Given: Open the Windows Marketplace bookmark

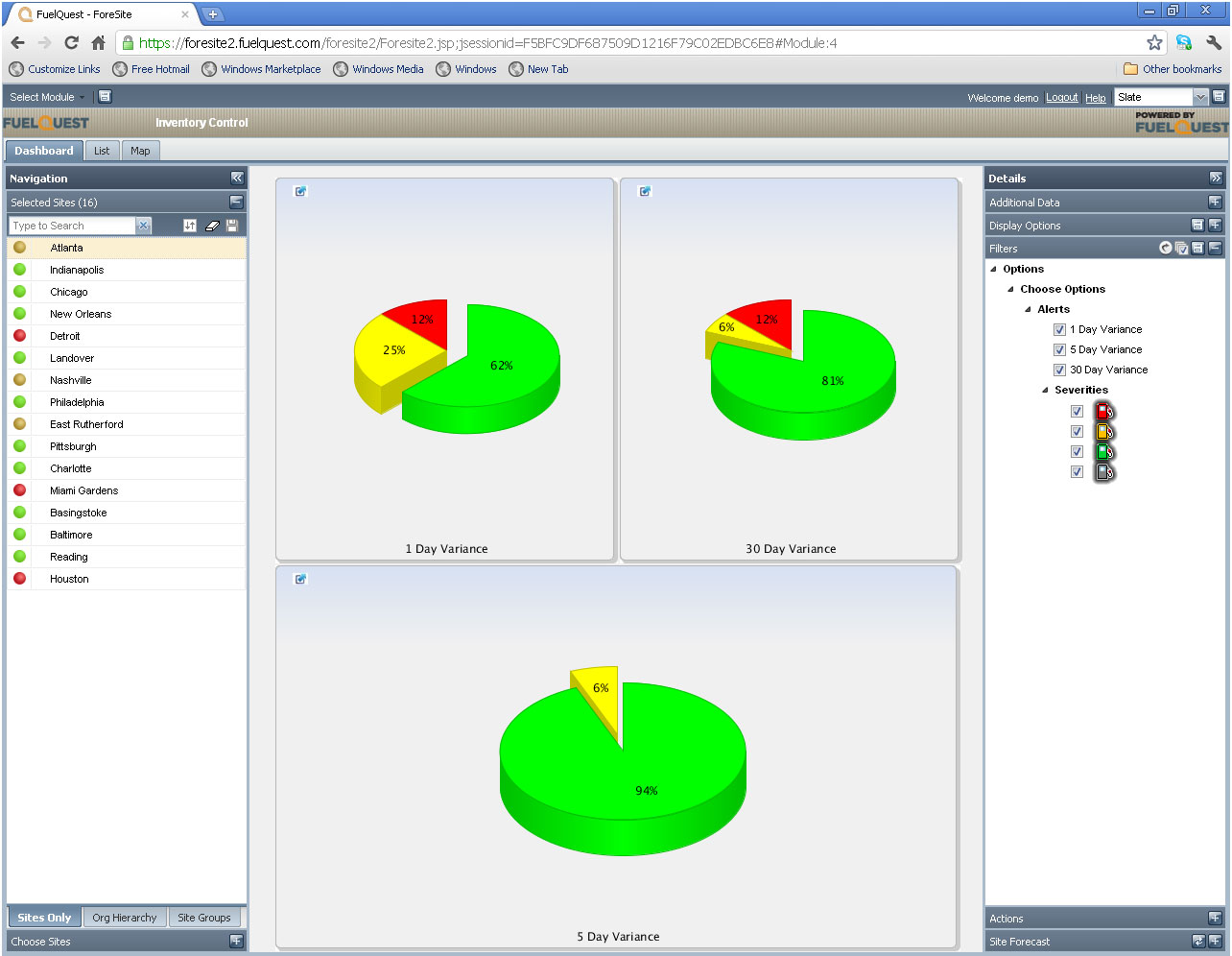Looking at the screenshot, I should (261, 69).
